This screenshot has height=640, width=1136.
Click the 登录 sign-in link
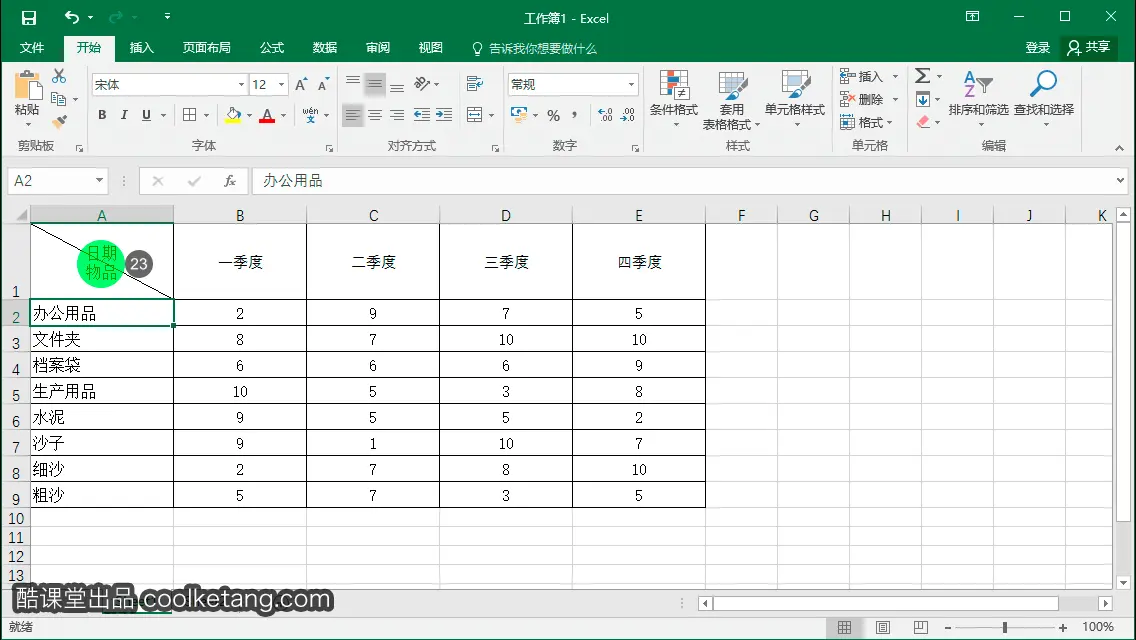coord(1037,48)
